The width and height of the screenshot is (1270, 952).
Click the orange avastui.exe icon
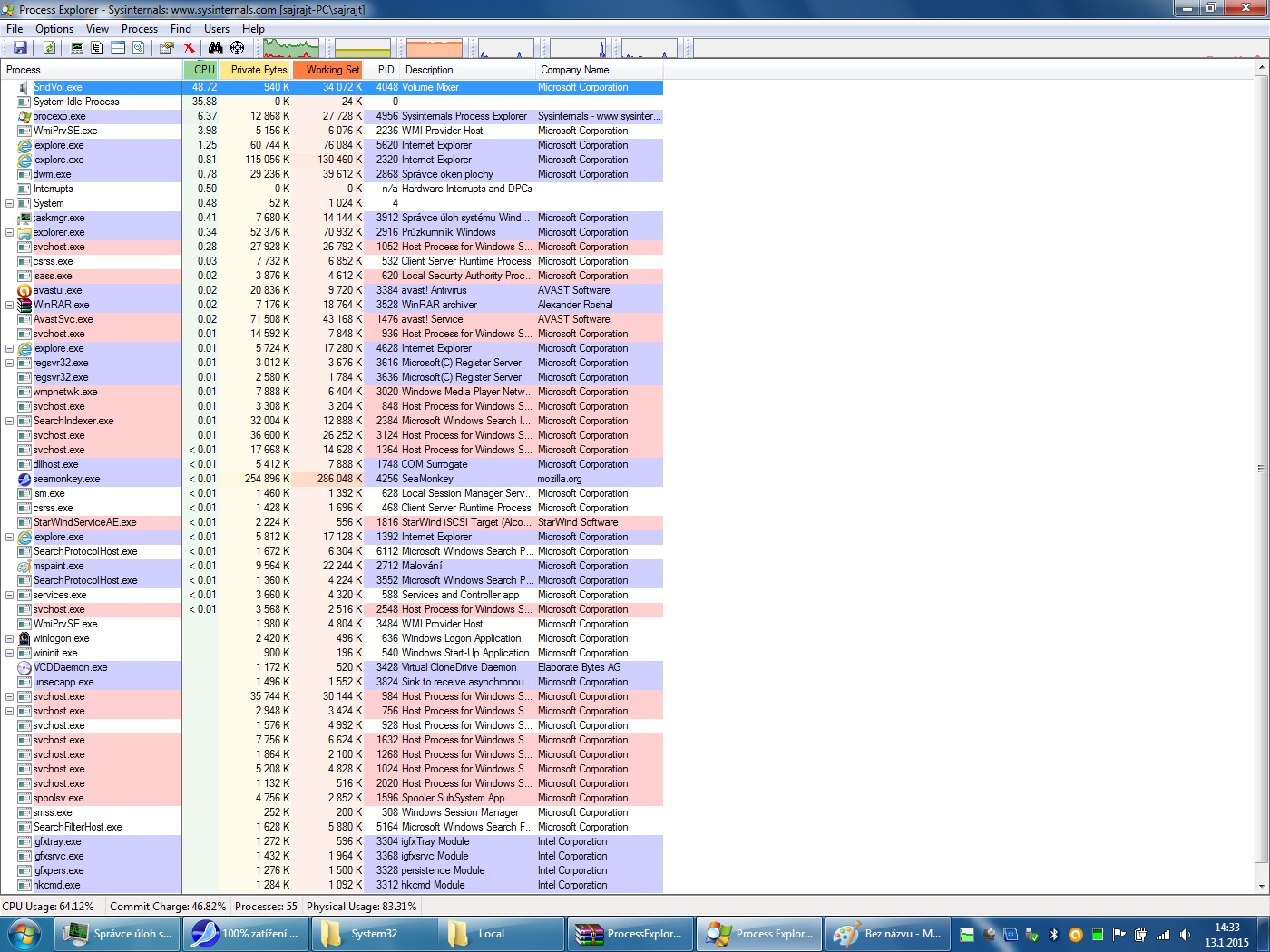(x=24, y=290)
